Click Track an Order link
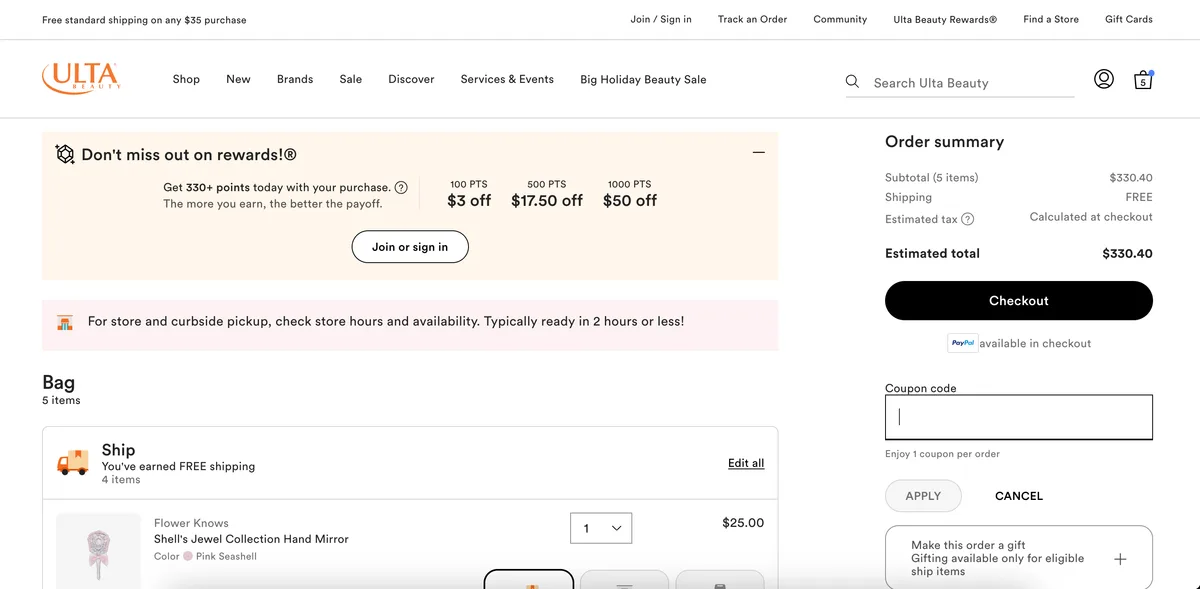Screen dimensions: 1200x589 click(752, 19)
